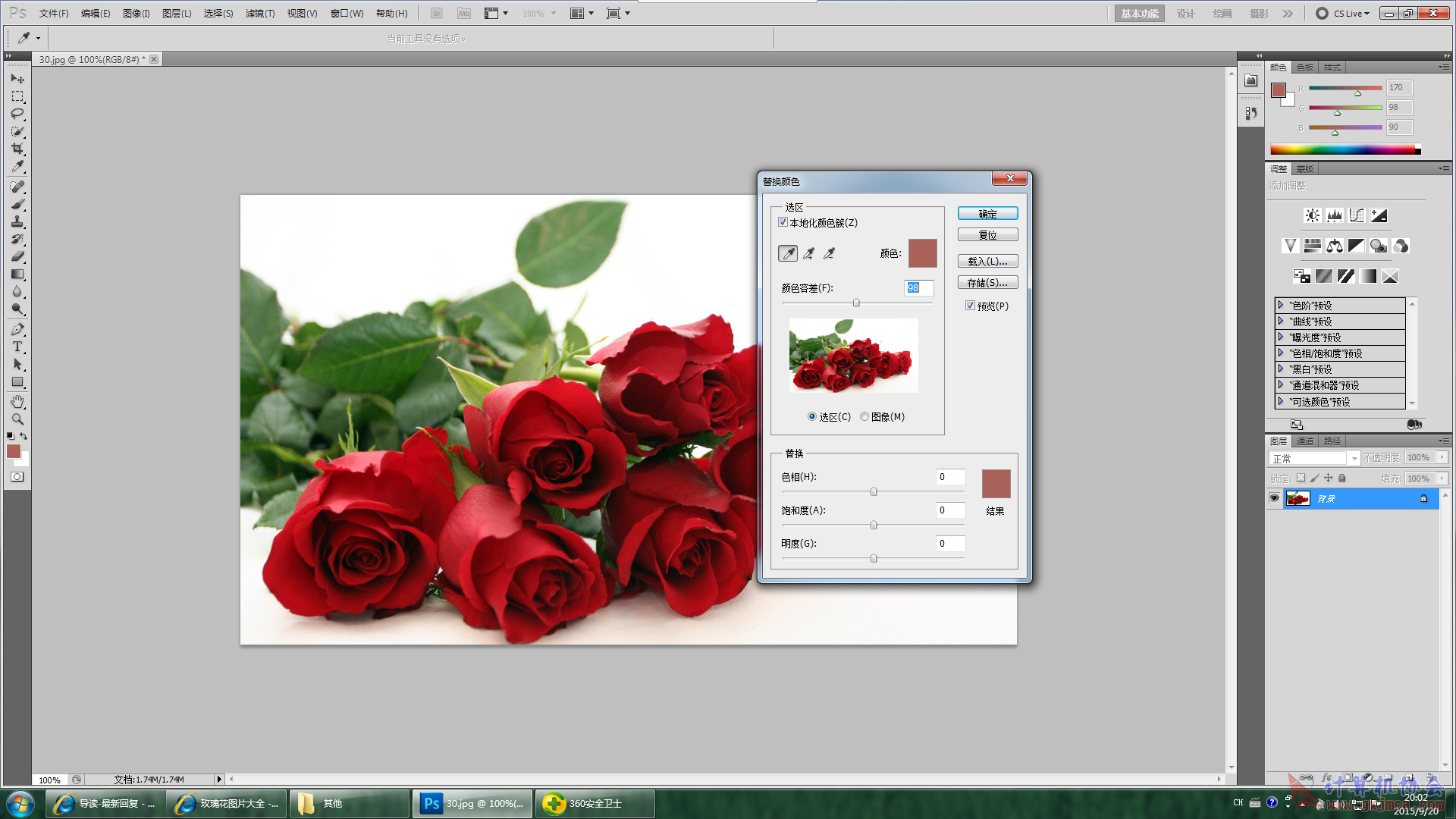The width and height of the screenshot is (1456, 819).
Task: Toggle lock image pixels icon
Action: click(x=1315, y=478)
